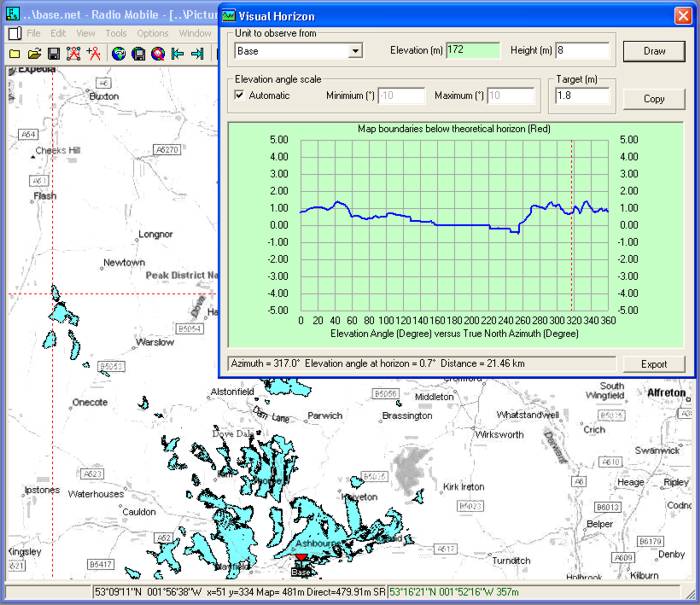Image resolution: width=700 pixels, height=605 pixels.
Task: Click the Export button
Action: [x=654, y=364]
